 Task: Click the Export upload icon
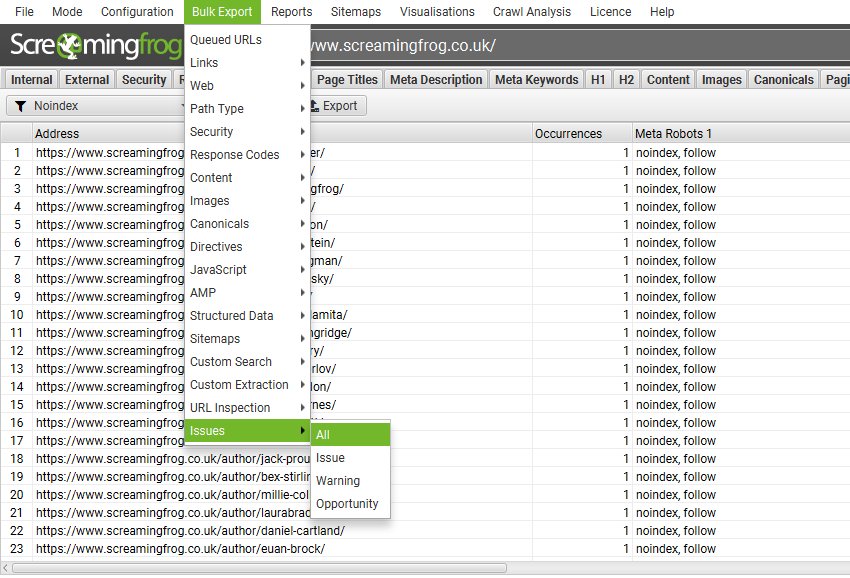click(x=314, y=106)
